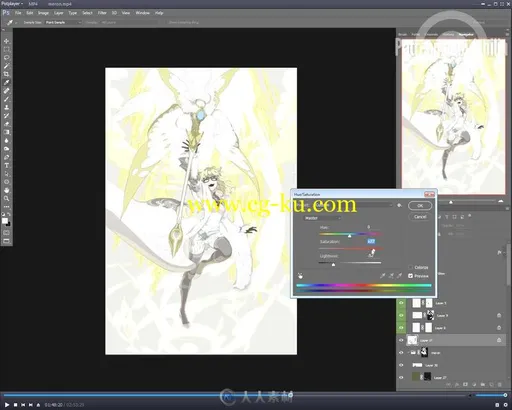Select the Crop tool
The image size is (512, 410).
click(x=6, y=74)
